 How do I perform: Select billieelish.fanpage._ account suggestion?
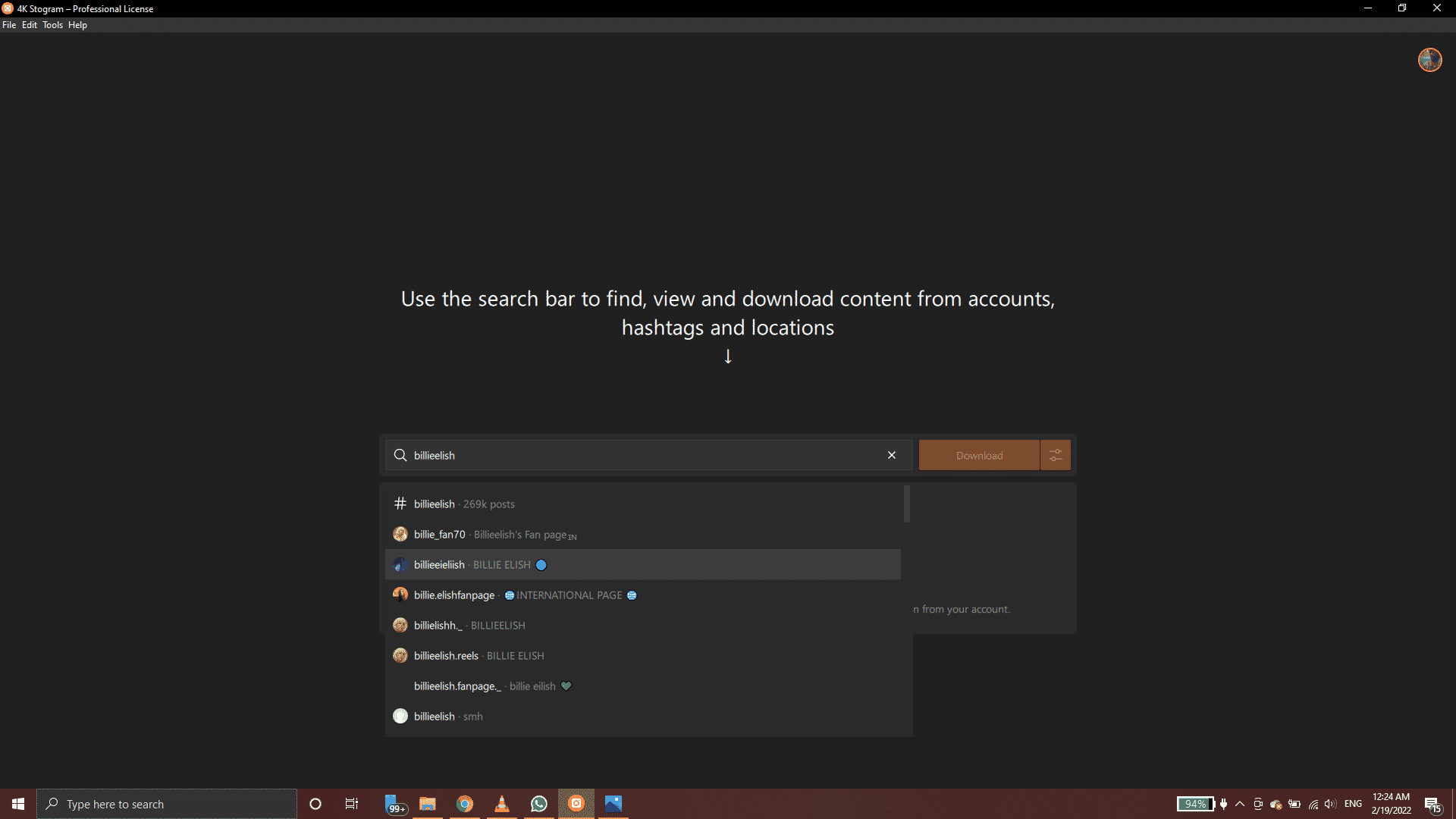643,686
